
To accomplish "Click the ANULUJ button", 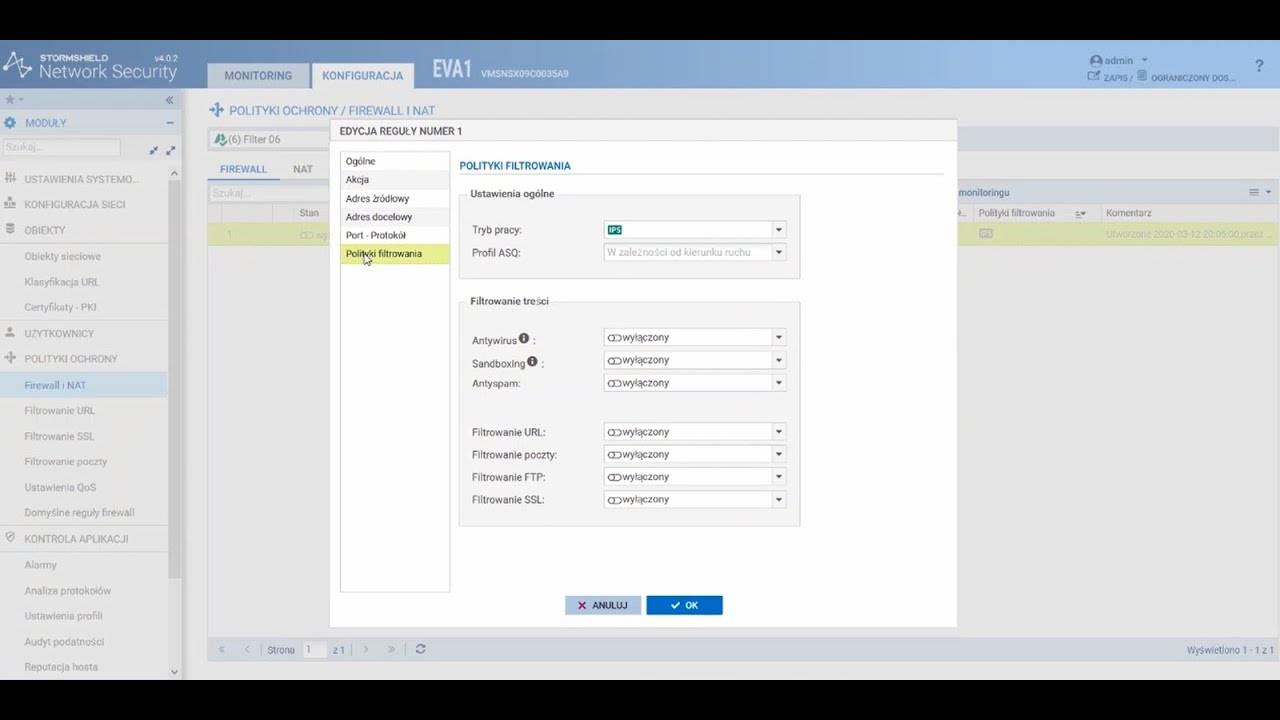I will [603, 605].
